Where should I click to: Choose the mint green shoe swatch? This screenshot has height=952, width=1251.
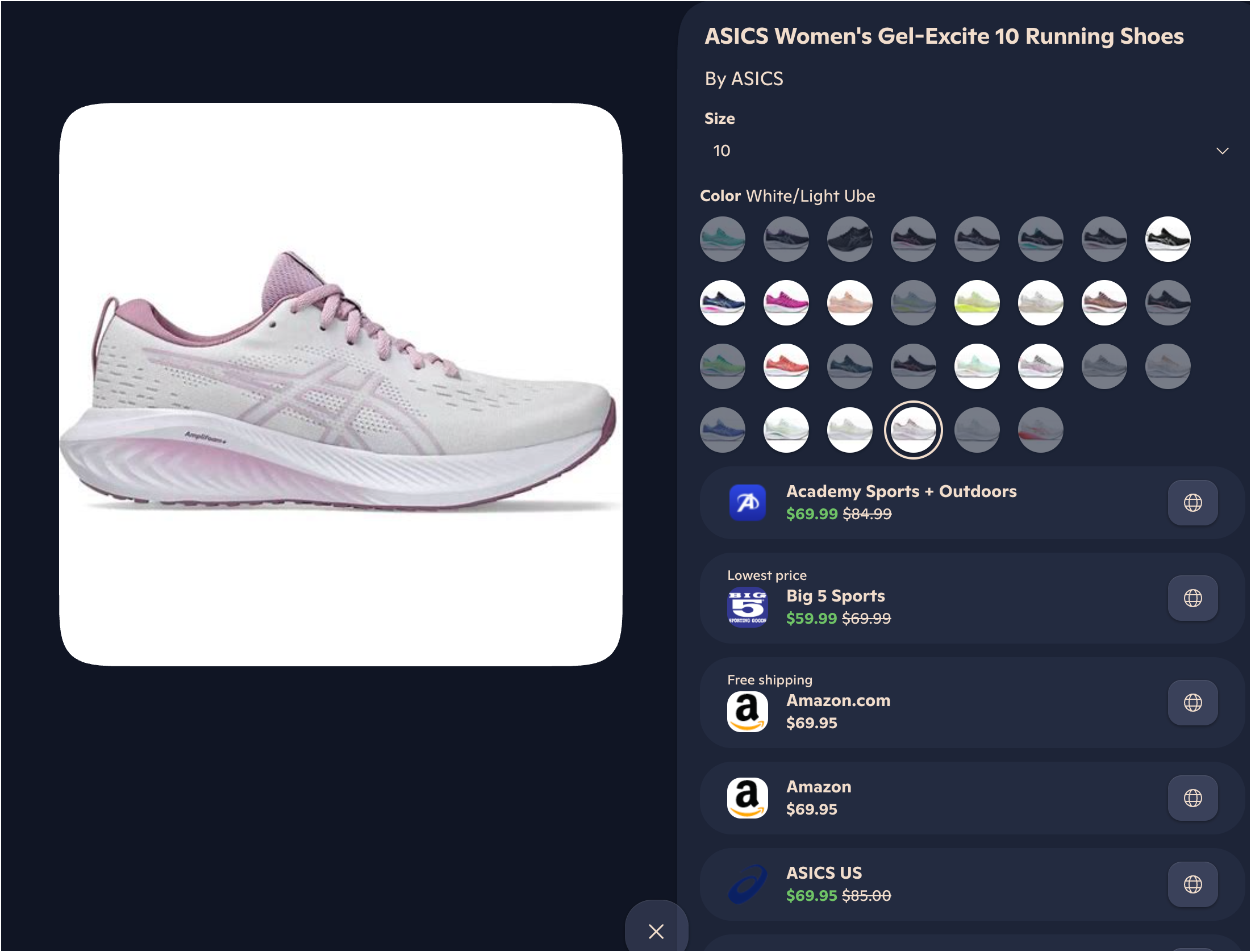(x=977, y=366)
